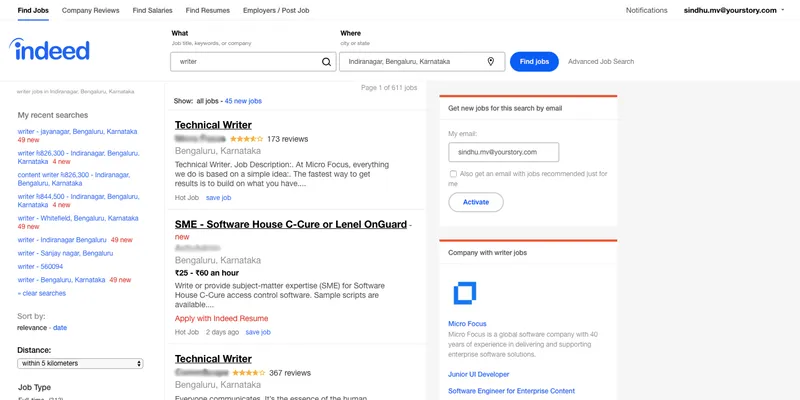Click the search magnifier icon in What field
800x400 pixels.
tap(326, 62)
